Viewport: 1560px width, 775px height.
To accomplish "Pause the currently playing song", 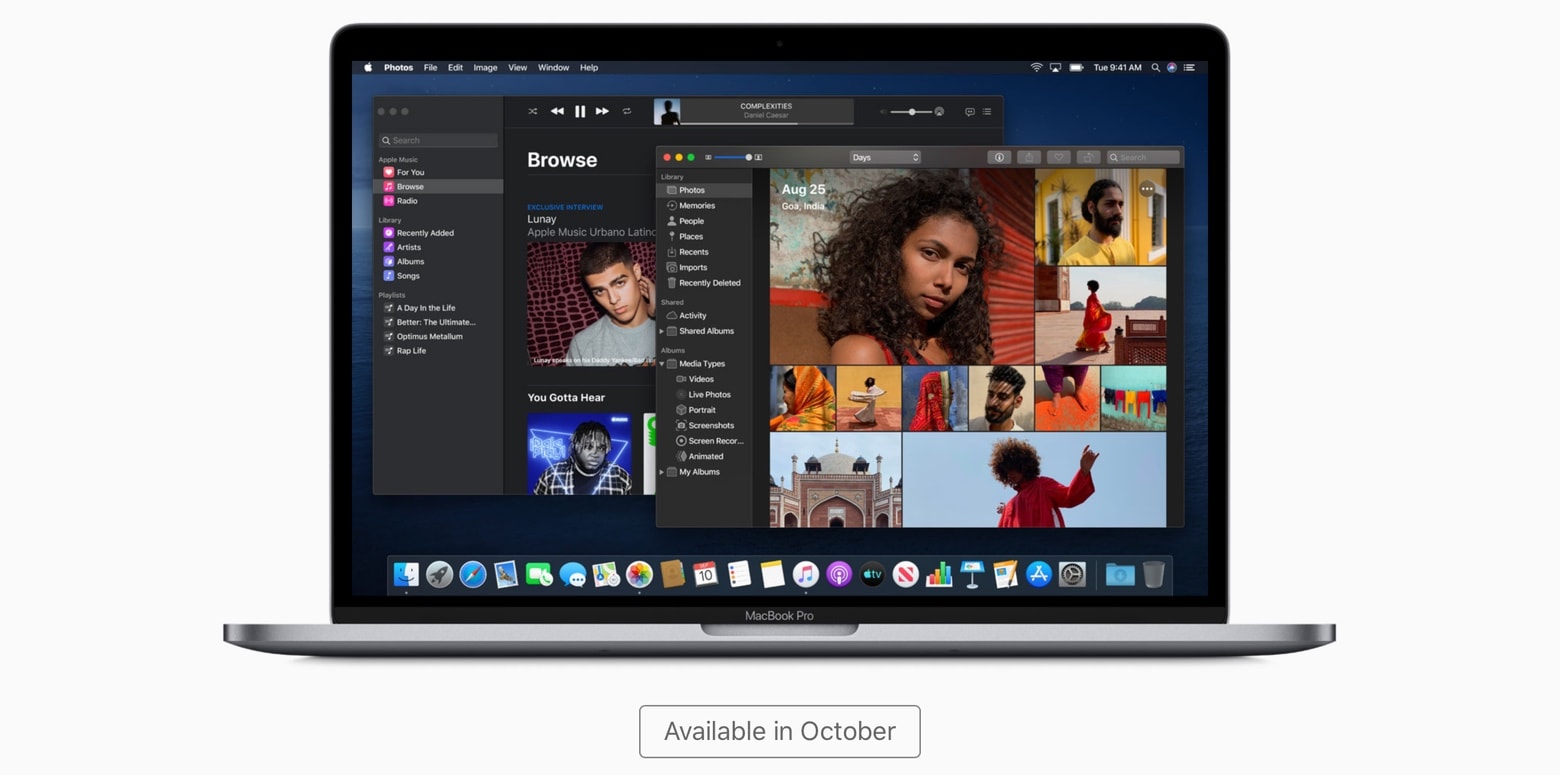I will pyautogui.click(x=580, y=111).
